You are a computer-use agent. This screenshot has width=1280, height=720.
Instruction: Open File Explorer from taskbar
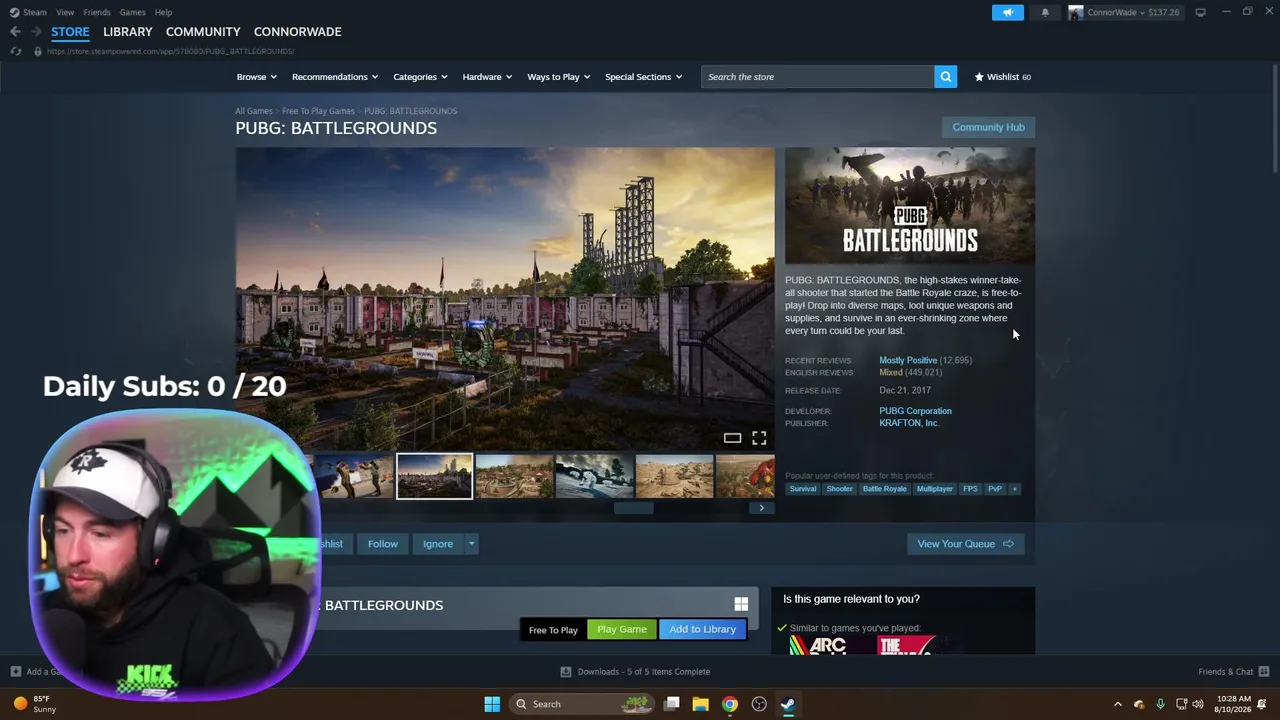click(x=700, y=704)
